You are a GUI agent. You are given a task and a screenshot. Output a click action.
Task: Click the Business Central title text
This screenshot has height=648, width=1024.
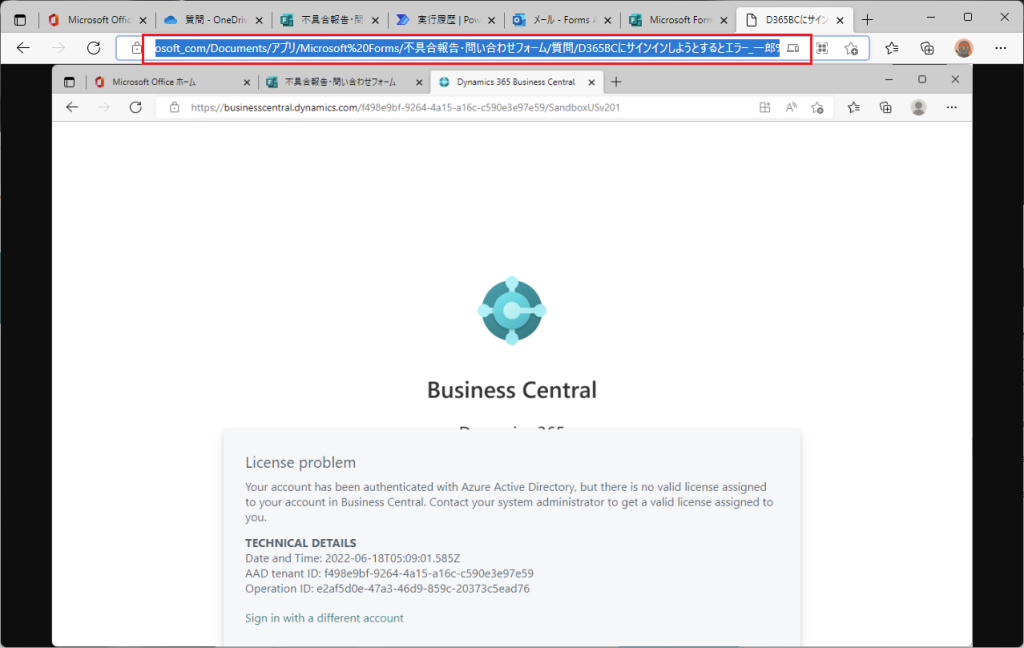pyautogui.click(x=512, y=390)
